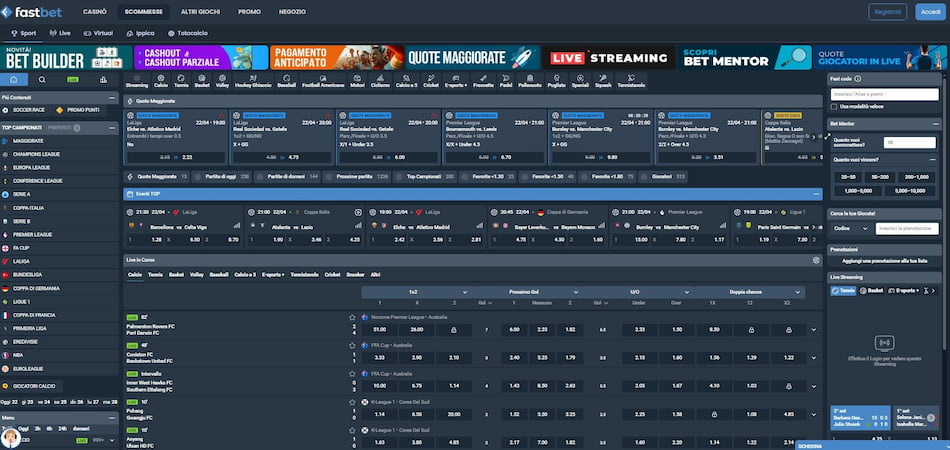
Task: Switch to the Ippica tab
Action: click(x=141, y=33)
